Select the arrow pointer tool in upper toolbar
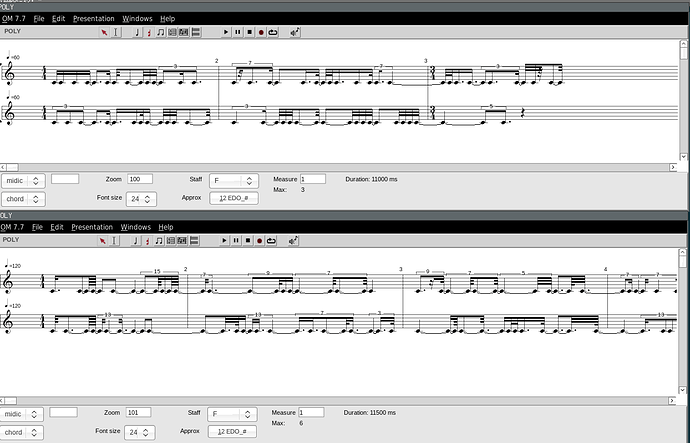690x443 pixels. click(104, 32)
